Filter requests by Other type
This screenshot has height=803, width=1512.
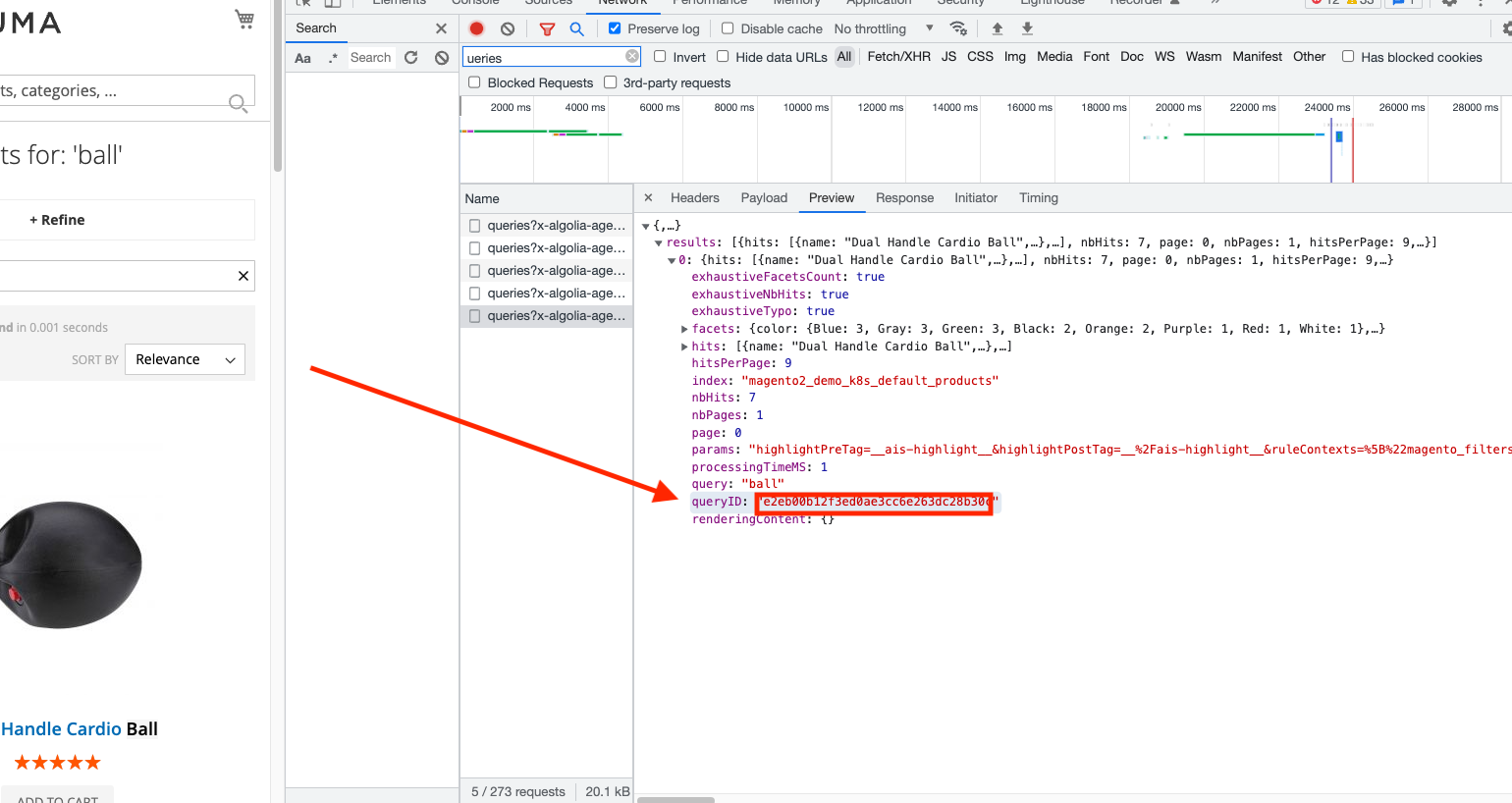[1310, 57]
